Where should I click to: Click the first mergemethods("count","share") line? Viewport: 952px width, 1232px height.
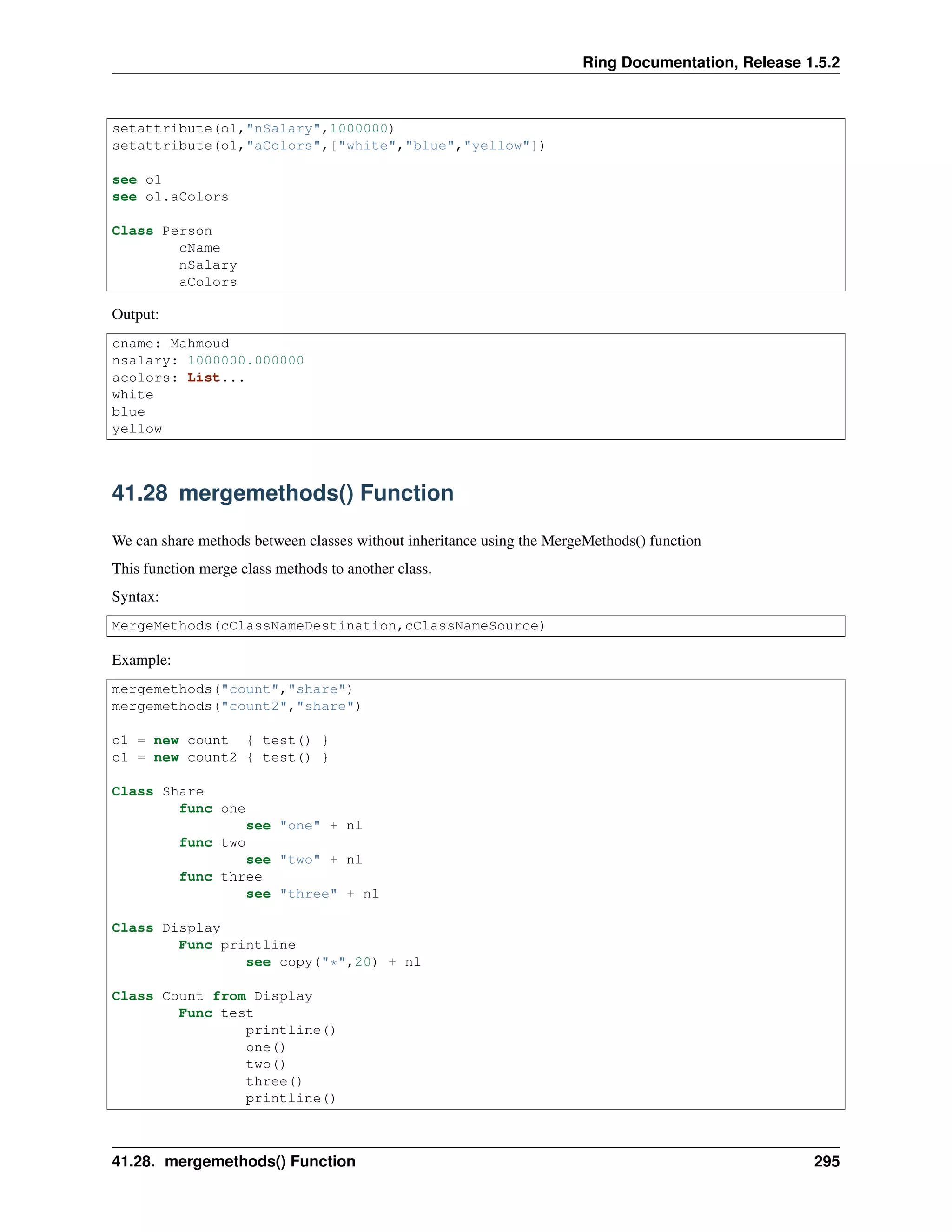[x=232, y=689]
